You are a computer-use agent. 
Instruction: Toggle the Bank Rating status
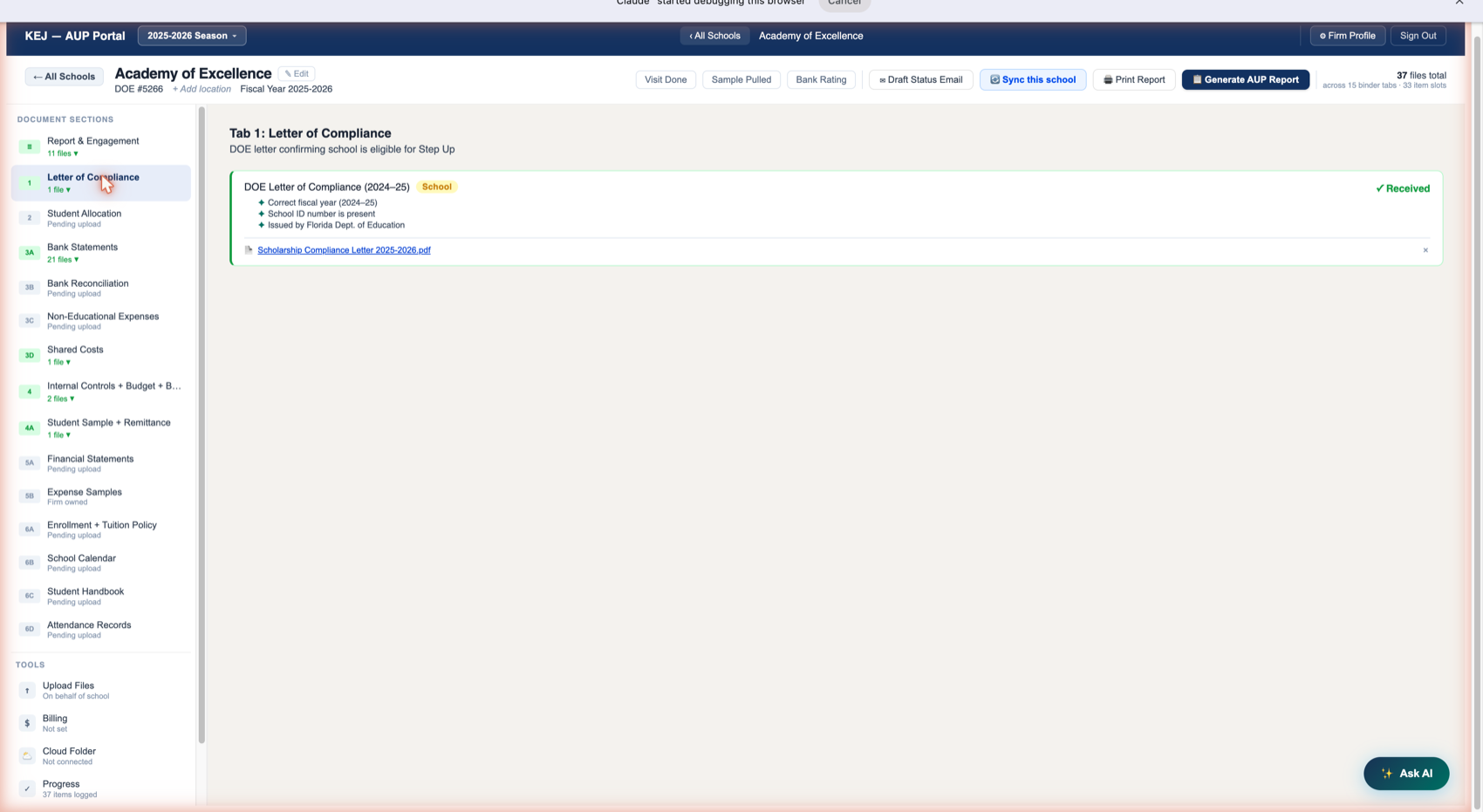[x=821, y=79]
